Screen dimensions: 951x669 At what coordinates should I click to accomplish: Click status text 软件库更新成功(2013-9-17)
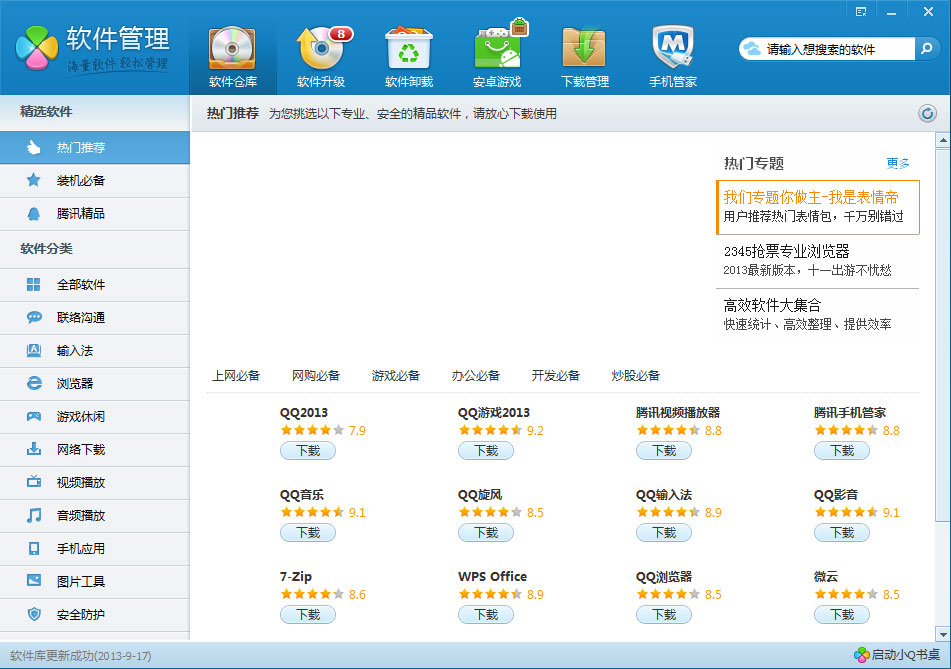[x=81, y=656]
